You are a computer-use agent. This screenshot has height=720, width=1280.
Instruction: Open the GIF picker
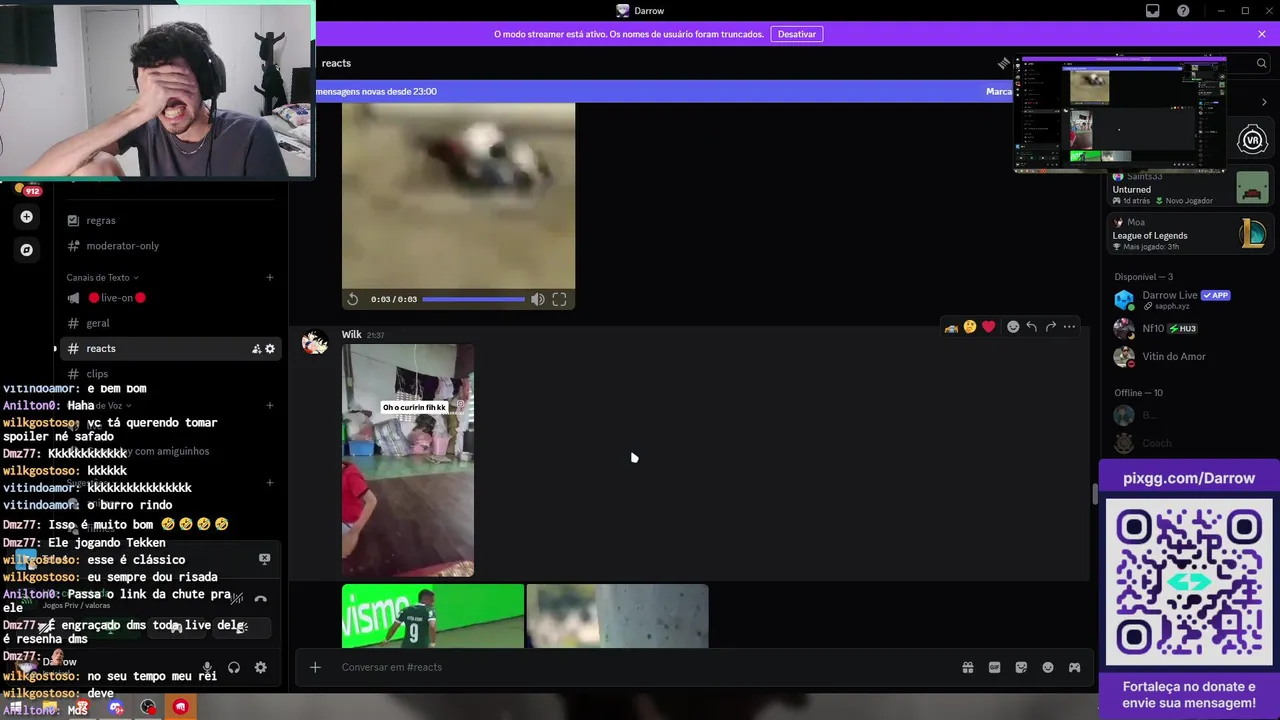click(994, 667)
